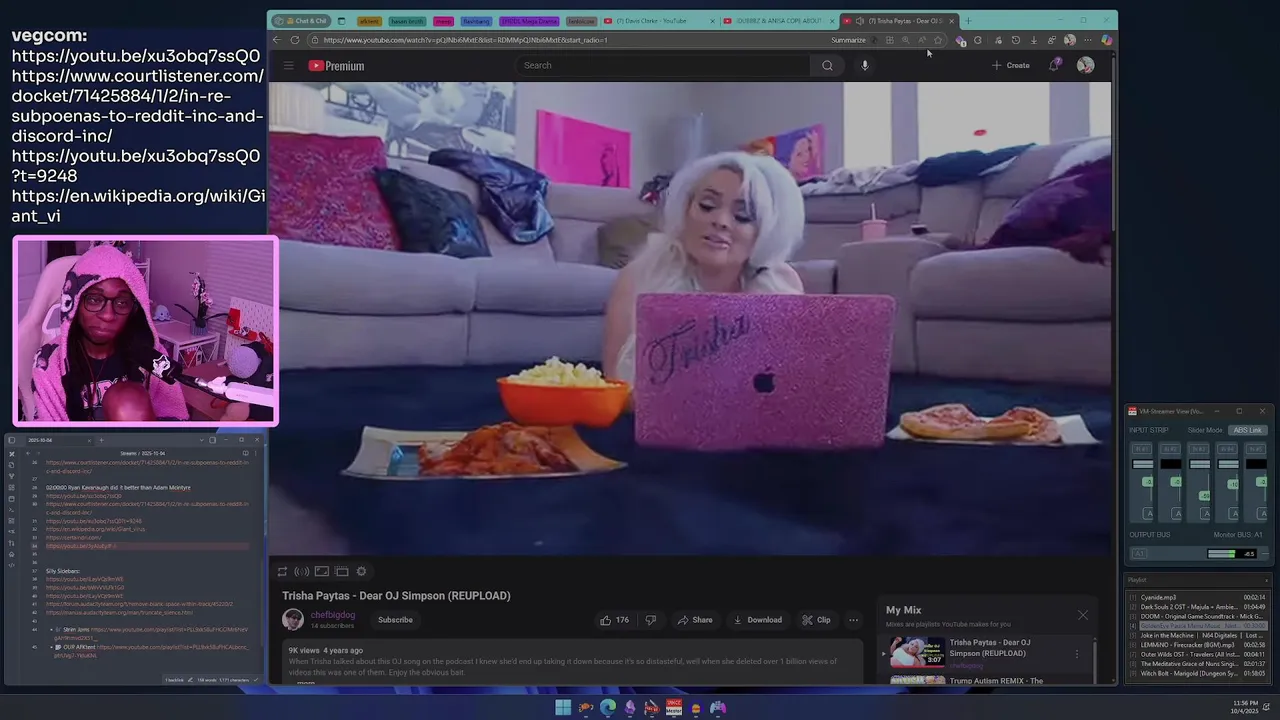Screen dimensions: 1280x720
Task: Close the Trisha Paytas tab
Action: click(x=952, y=21)
